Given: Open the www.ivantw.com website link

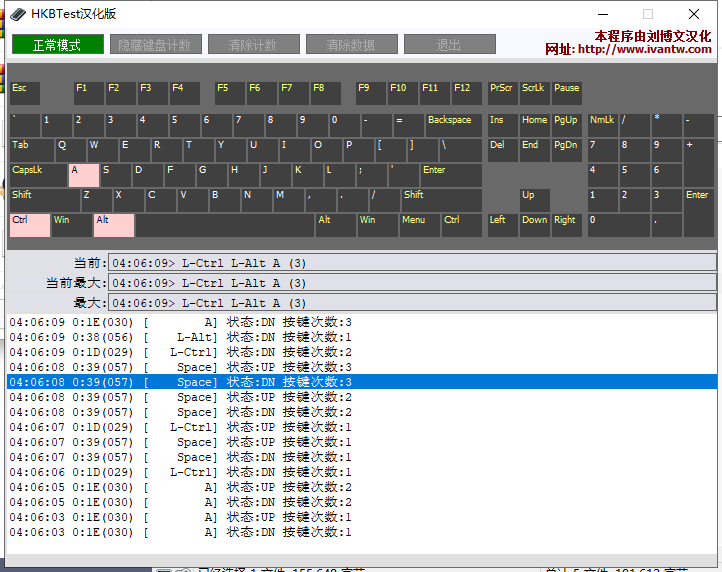Looking at the screenshot, I should pyautogui.click(x=644, y=49).
